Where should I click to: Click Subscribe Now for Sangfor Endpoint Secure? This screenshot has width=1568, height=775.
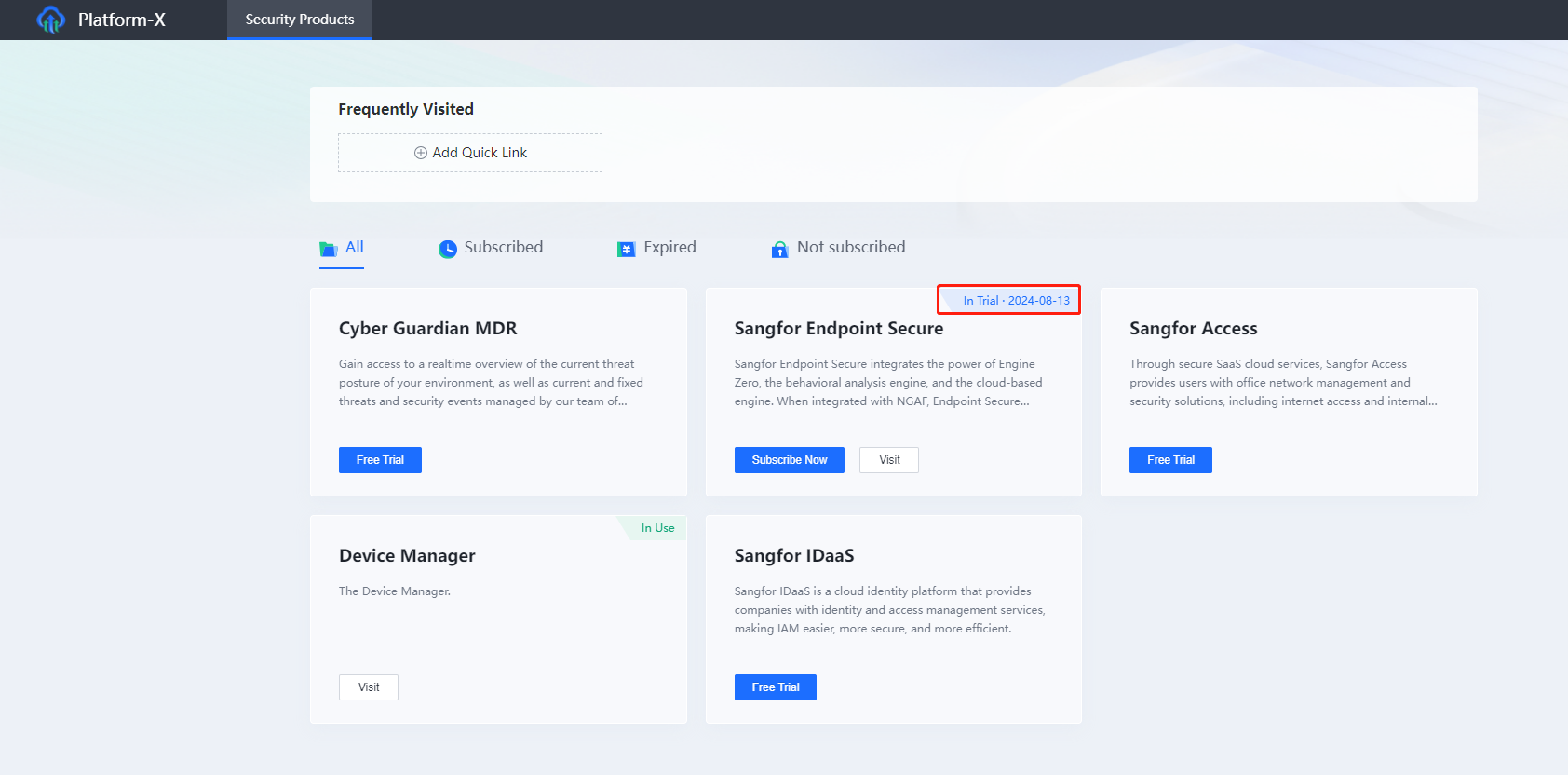tap(790, 460)
